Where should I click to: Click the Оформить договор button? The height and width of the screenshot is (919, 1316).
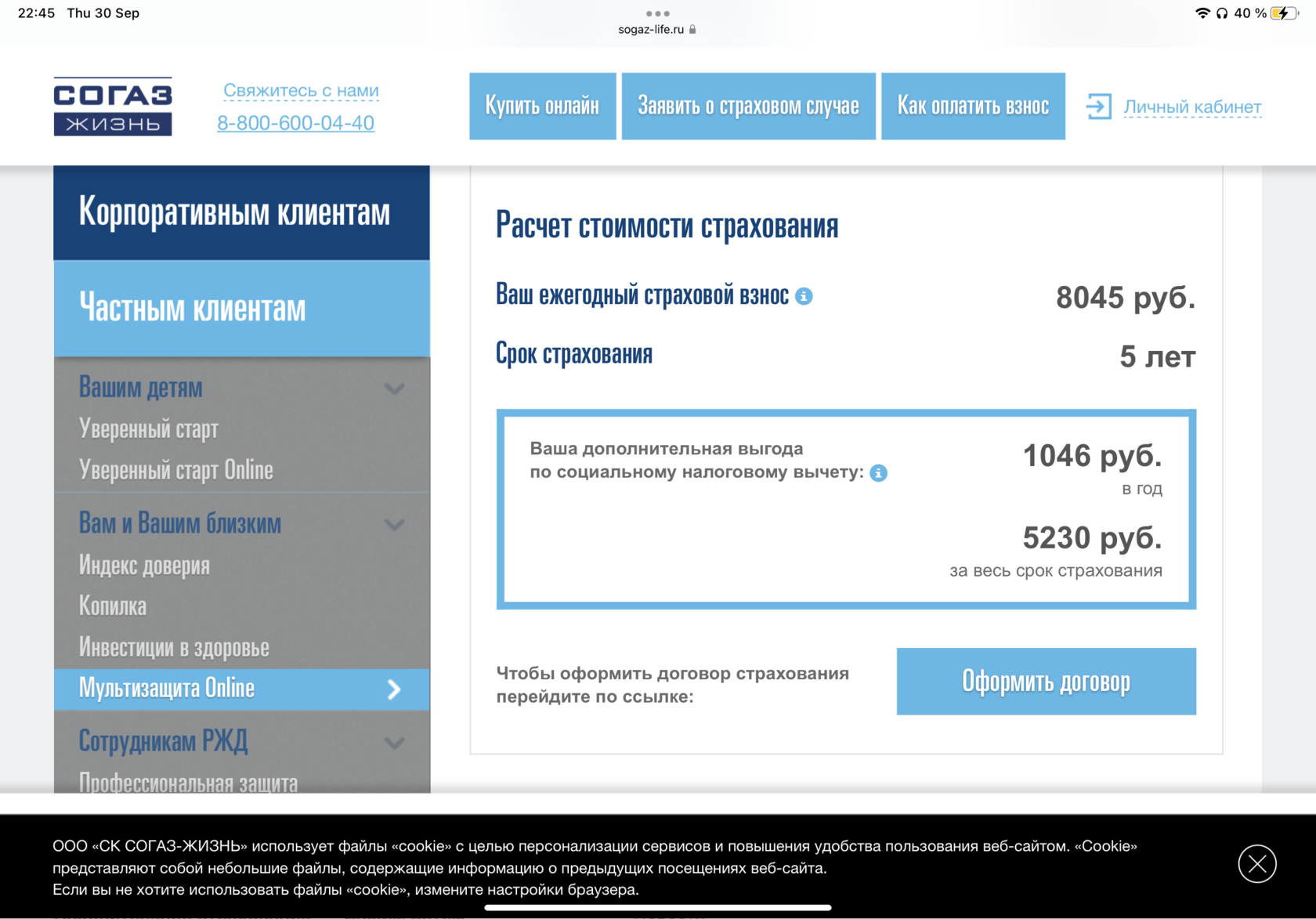click(1046, 682)
